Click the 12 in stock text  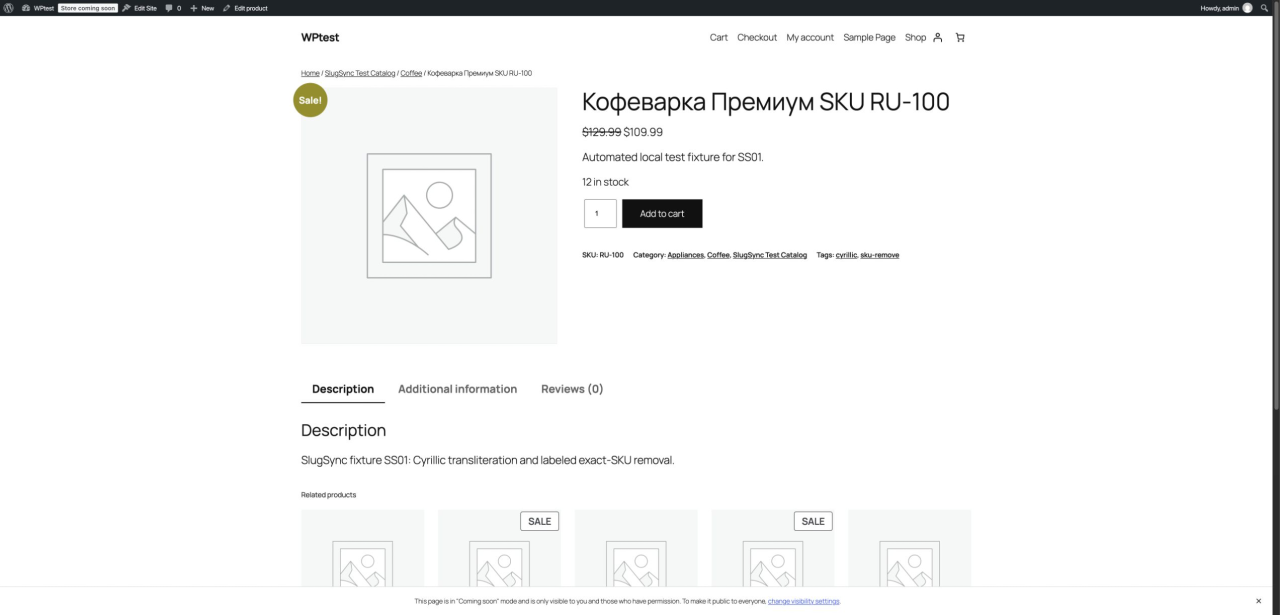(x=605, y=182)
